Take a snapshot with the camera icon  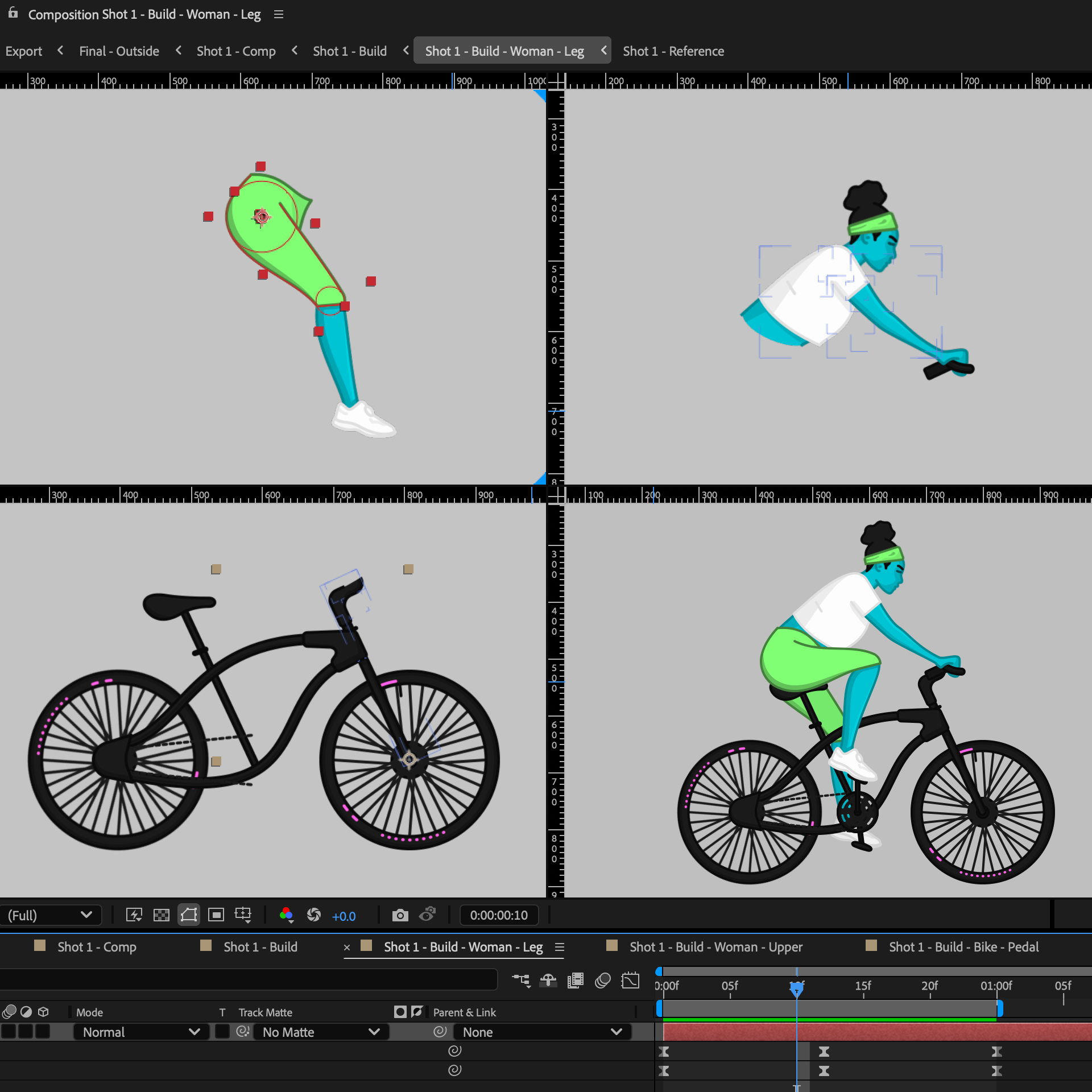[400, 915]
